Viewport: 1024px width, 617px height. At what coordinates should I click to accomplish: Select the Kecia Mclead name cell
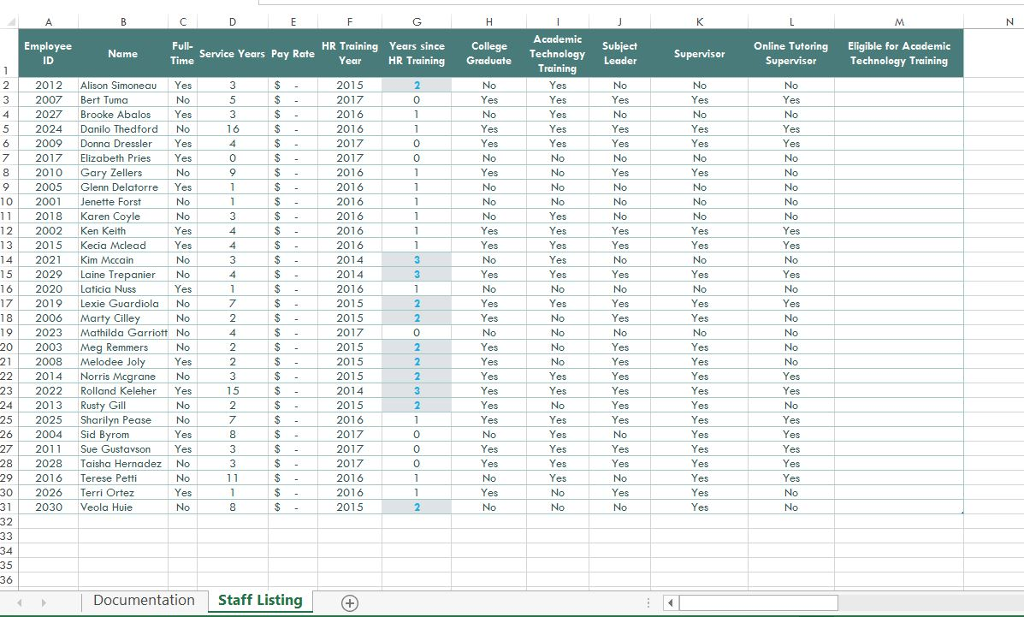pos(123,245)
